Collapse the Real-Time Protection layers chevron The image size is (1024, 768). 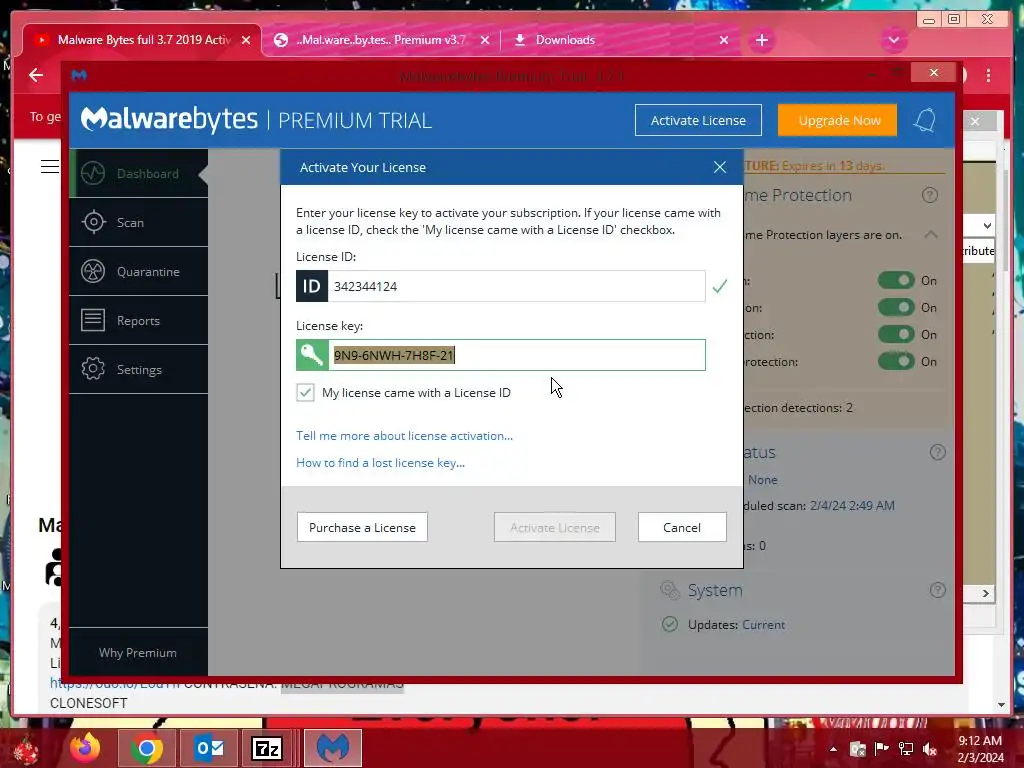[x=931, y=234]
